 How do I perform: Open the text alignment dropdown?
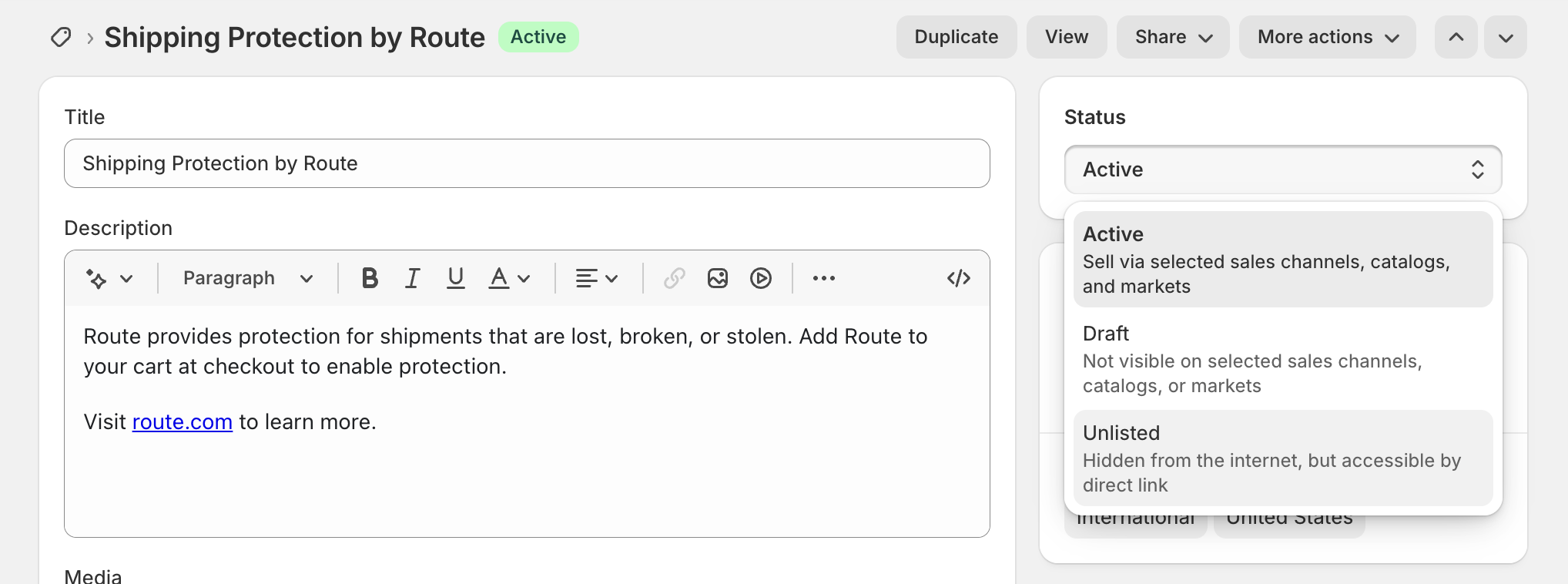click(597, 278)
